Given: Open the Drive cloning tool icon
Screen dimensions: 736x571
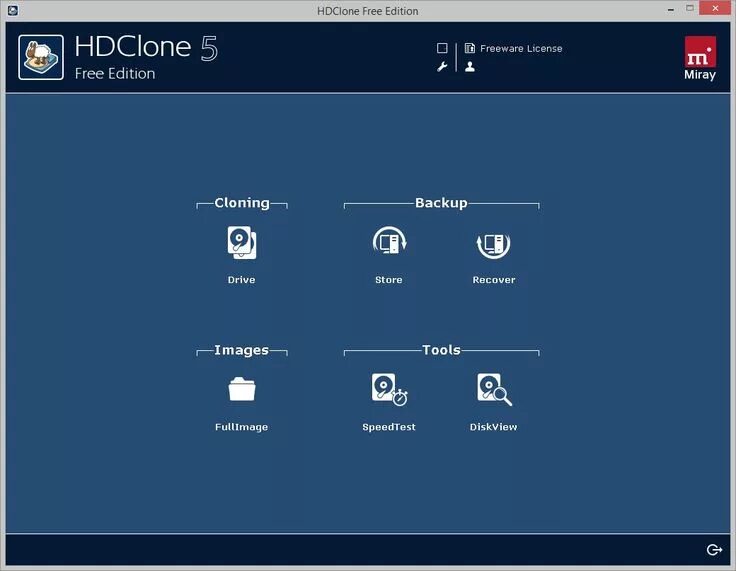Looking at the screenshot, I should tap(242, 243).
